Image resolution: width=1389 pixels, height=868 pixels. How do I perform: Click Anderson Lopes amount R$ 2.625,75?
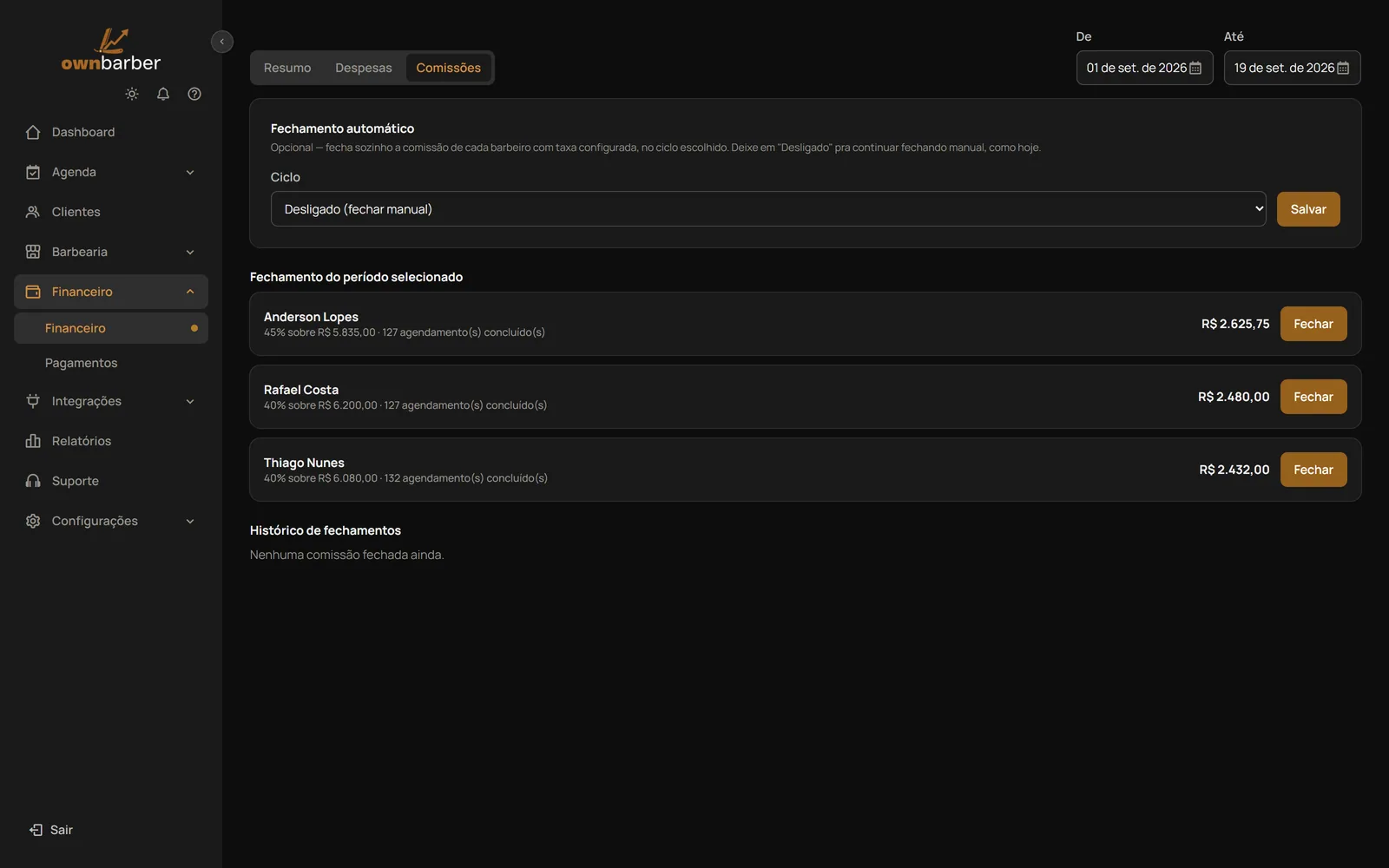[x=1235, y=324]
